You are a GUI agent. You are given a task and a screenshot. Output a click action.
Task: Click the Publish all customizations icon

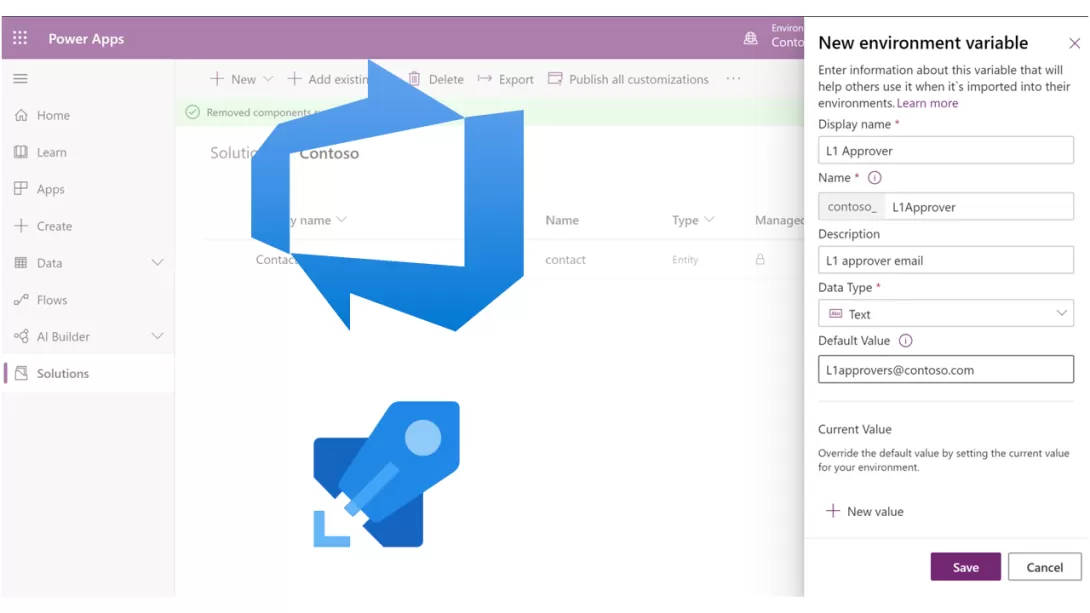click(x=555, y=79)
